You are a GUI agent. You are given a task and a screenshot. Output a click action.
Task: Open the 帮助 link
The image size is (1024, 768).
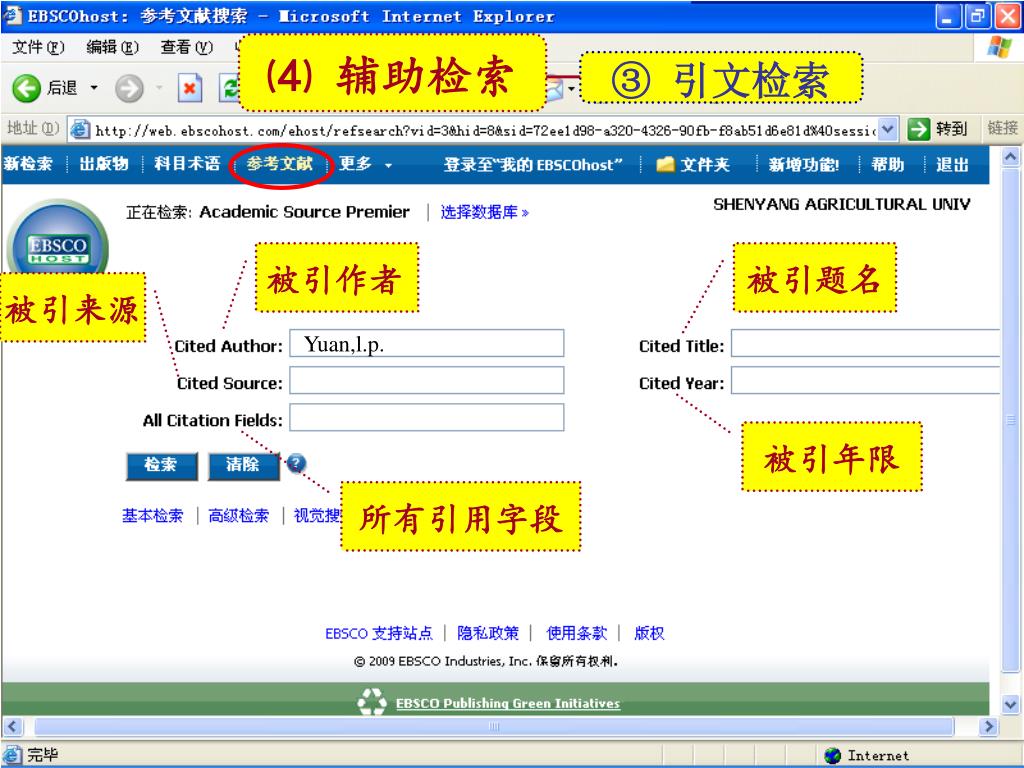click(x=888, y=165)
